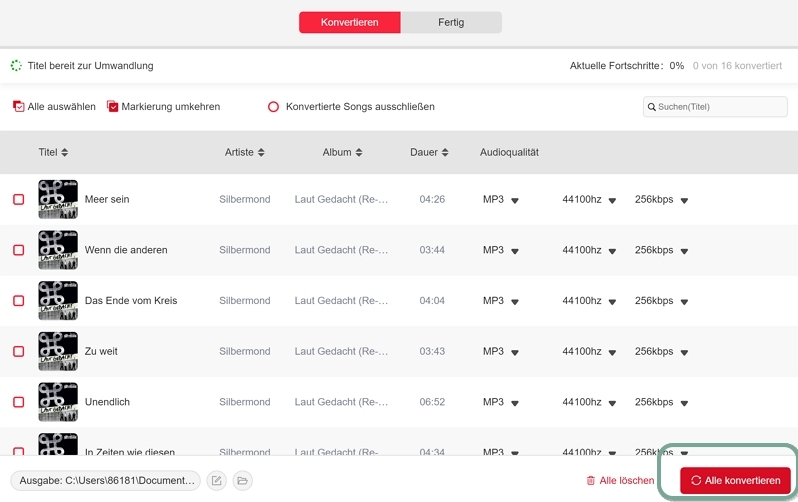Click the song title Unendlich

[x=107, y=402]
